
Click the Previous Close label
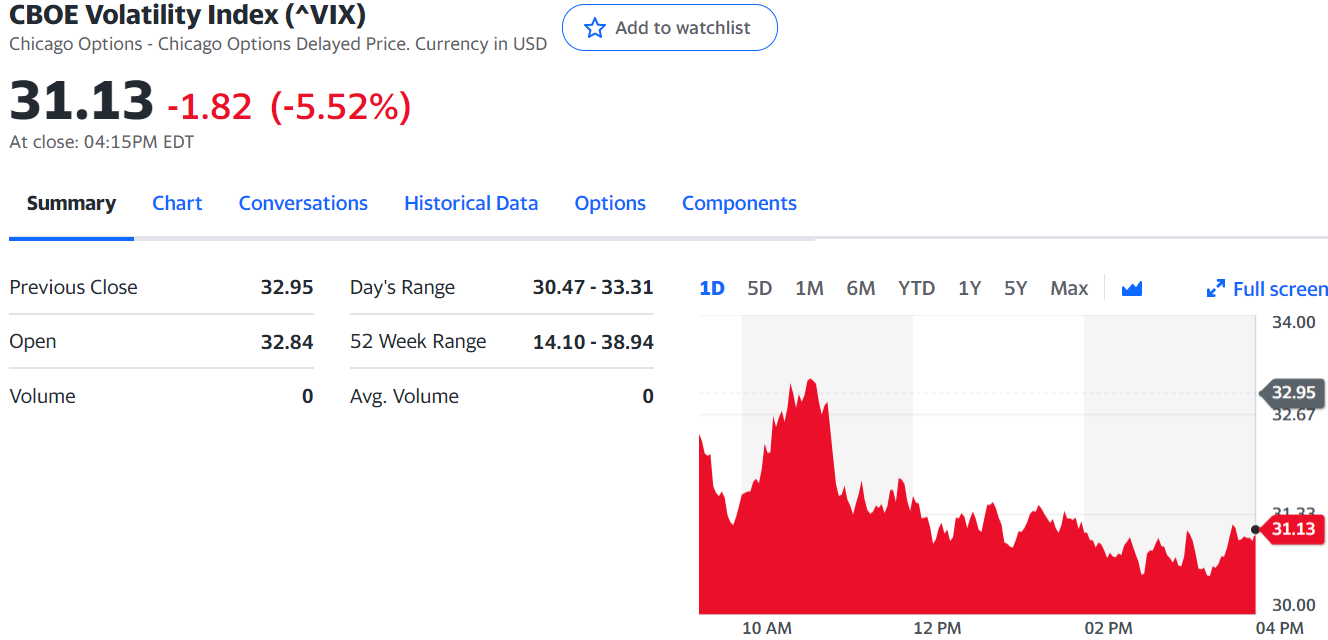point(73,287)
